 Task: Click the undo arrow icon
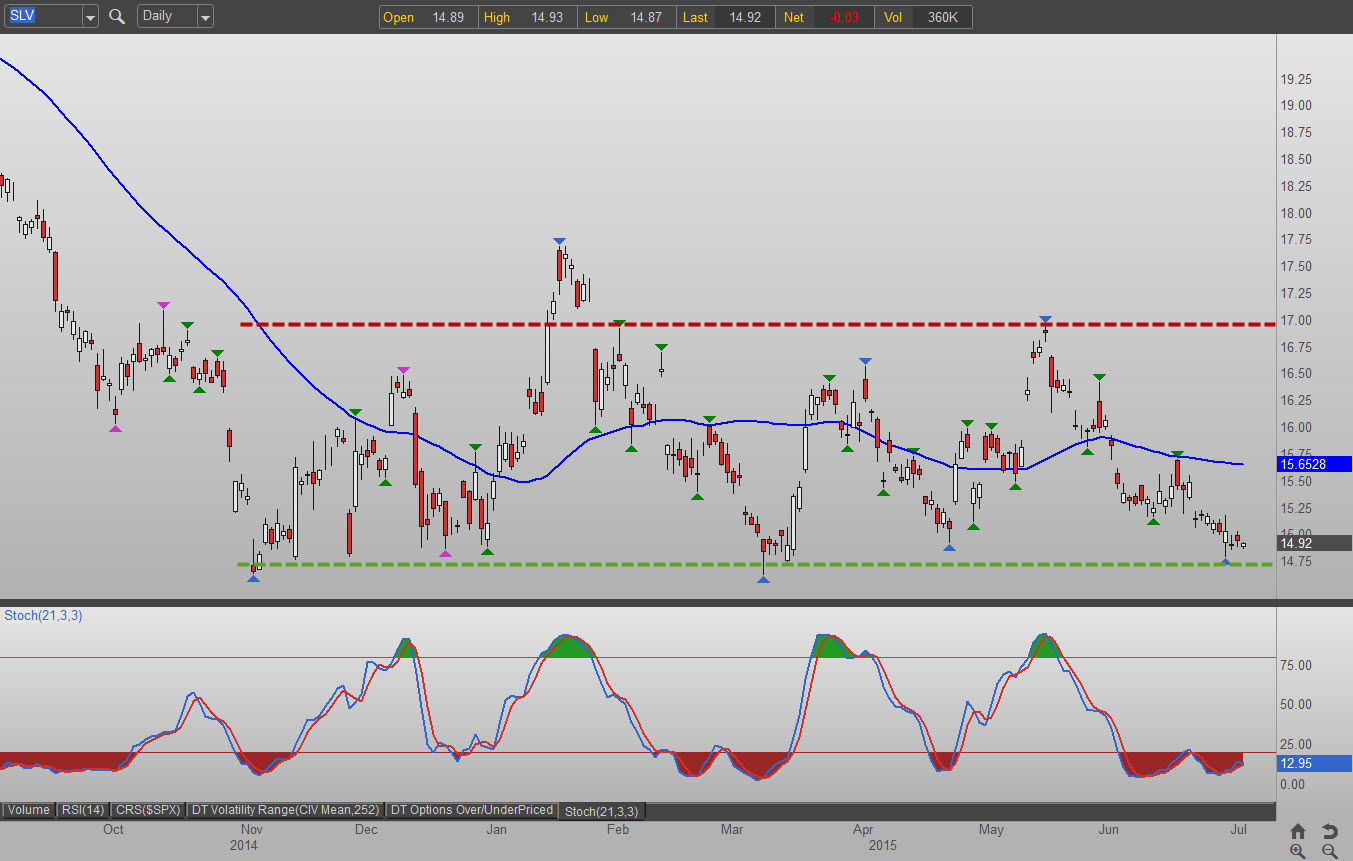click(x=1329, y=831)
